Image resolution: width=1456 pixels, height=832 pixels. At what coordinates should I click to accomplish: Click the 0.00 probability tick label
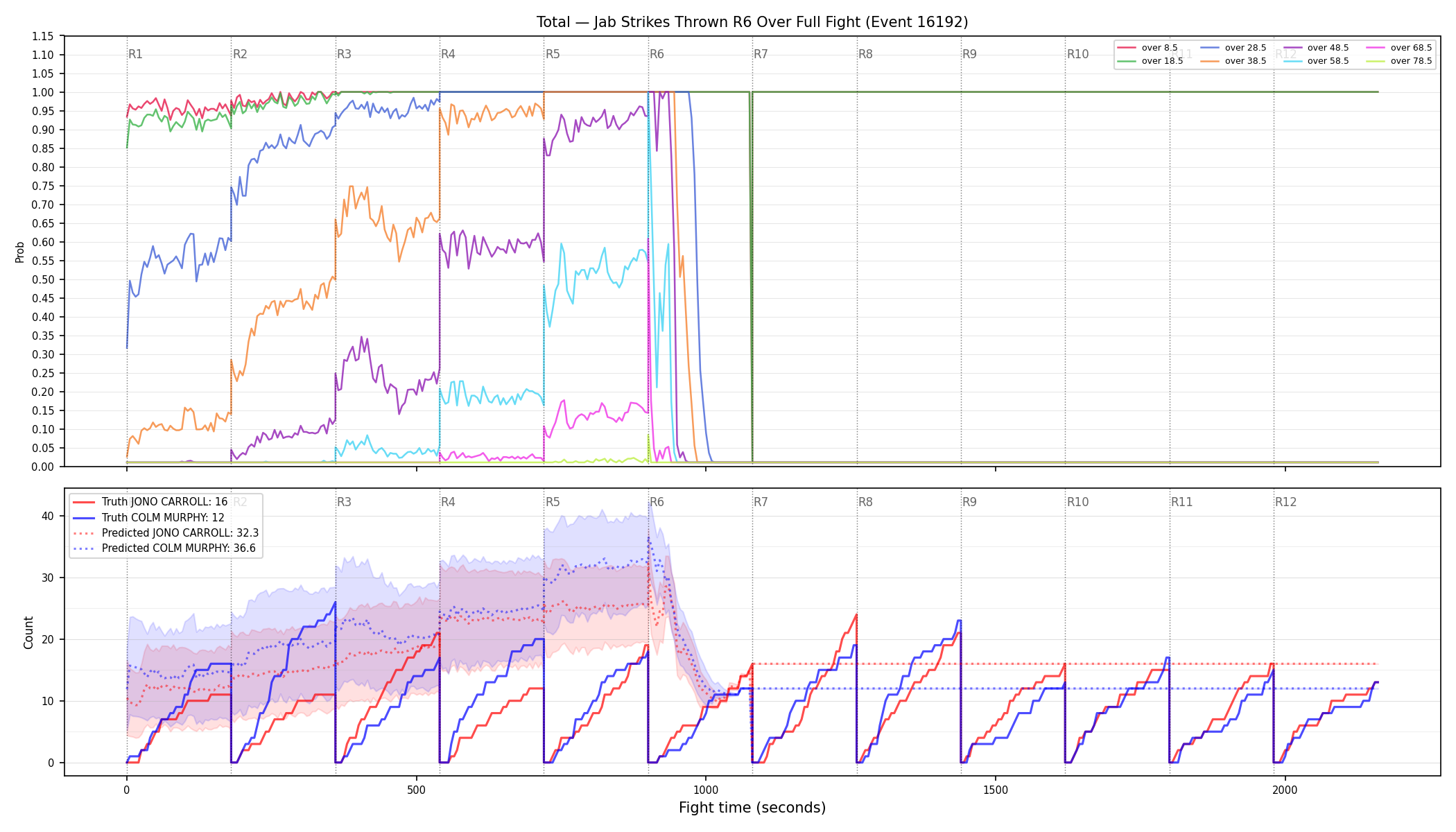tap(43, 467)
